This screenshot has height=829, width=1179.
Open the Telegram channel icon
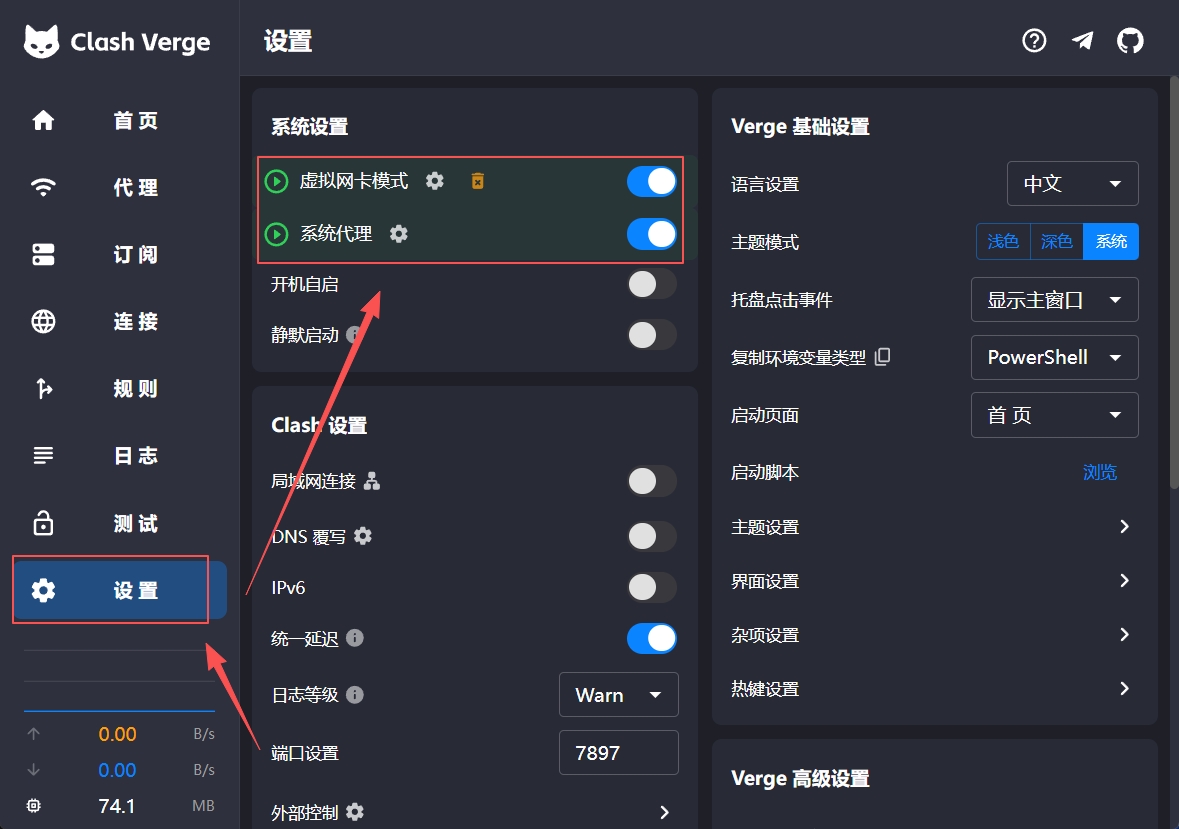pyautogui.click(x=1082, y=41)
